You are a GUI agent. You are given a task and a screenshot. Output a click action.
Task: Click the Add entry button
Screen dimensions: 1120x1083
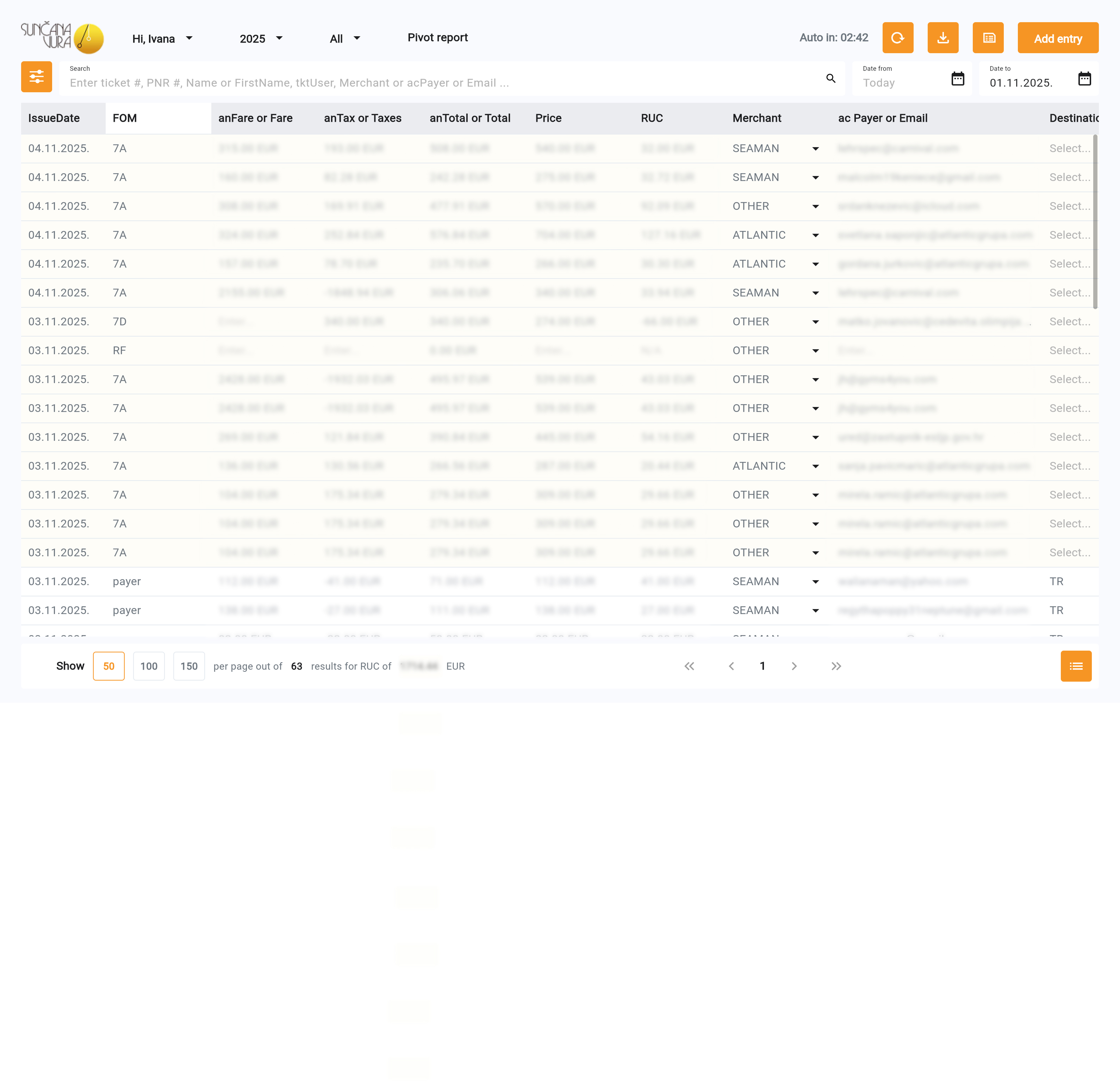click(x=1057, y=38)
